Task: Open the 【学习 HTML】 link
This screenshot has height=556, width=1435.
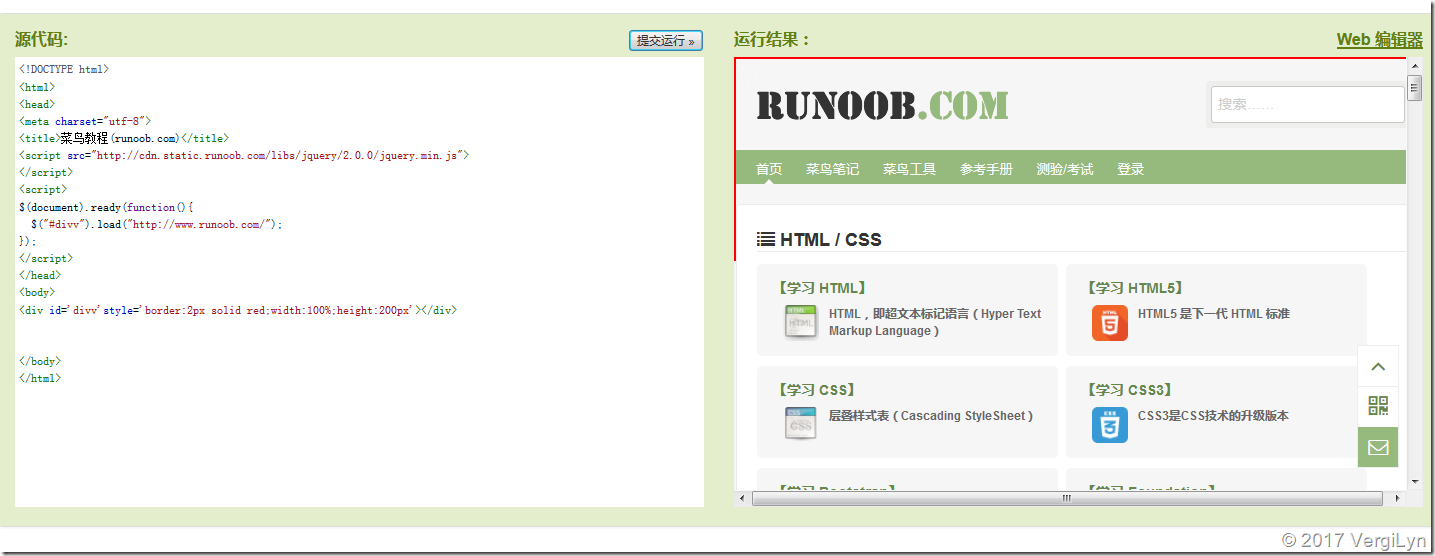Action: pyautogui.click(x=821, y=288)
